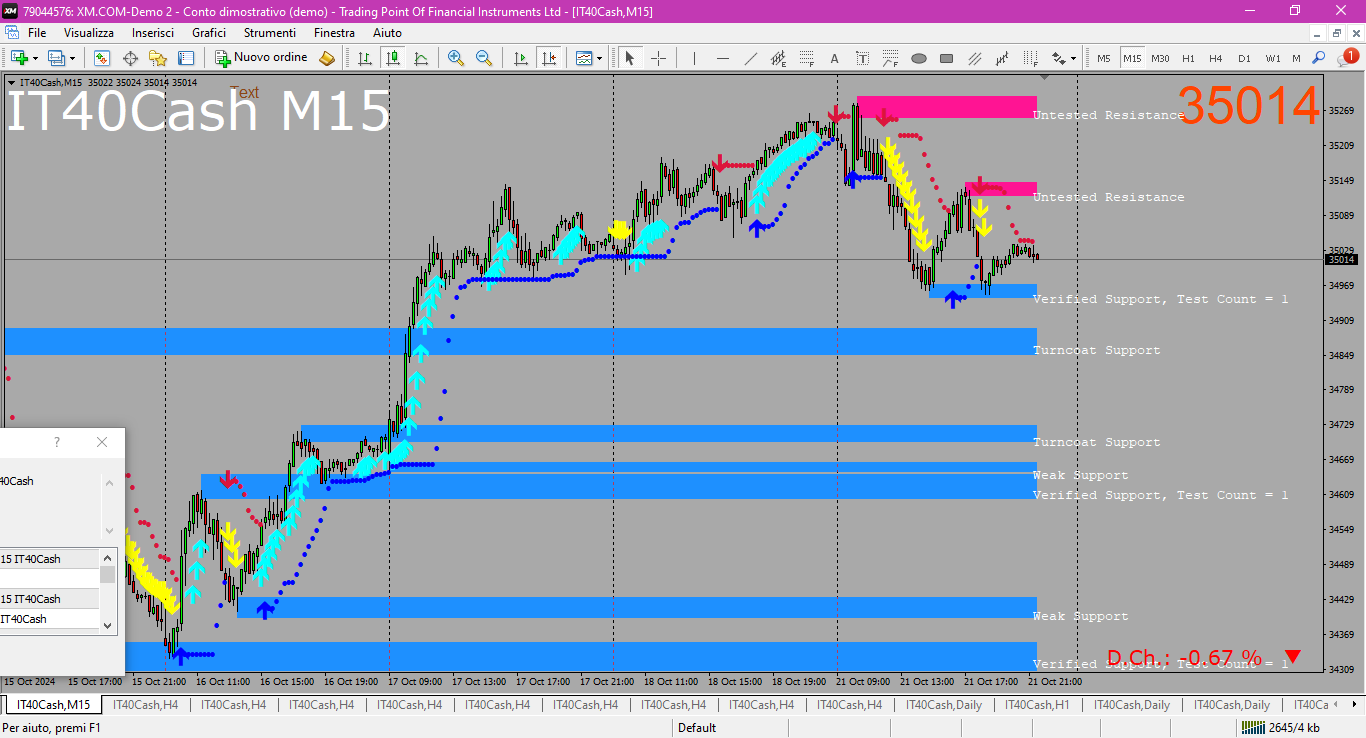Viewport: 1366px width, 738px height.
Task: Switch to bar chart view
Action: tap(365, 58)
